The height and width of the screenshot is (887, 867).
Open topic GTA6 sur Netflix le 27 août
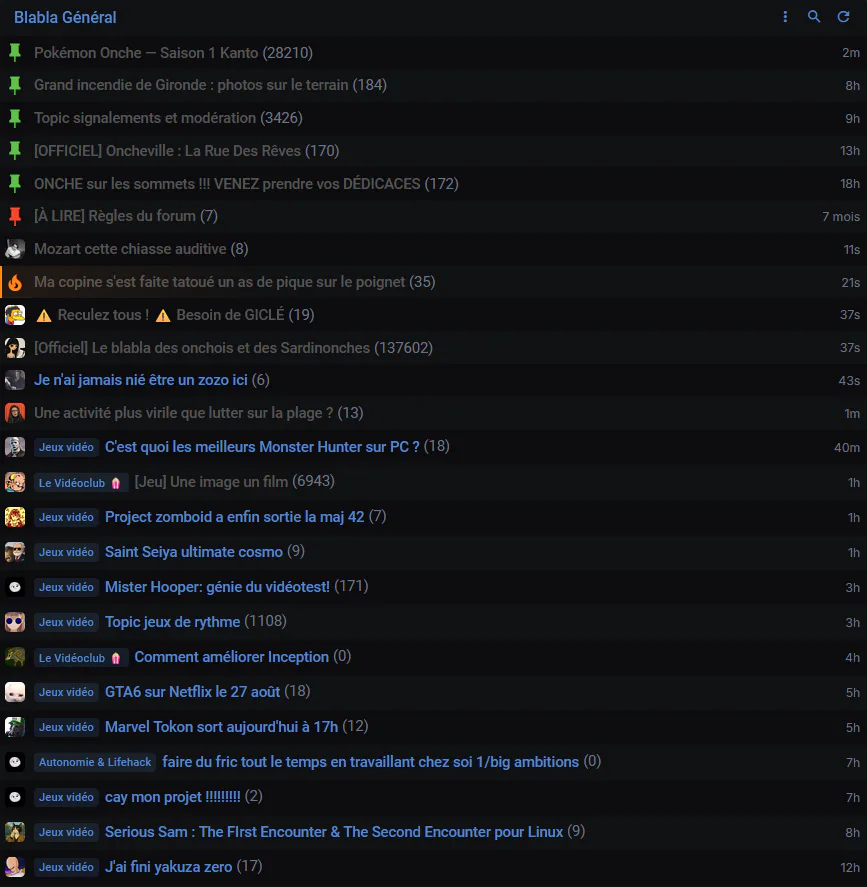(192, 692)
